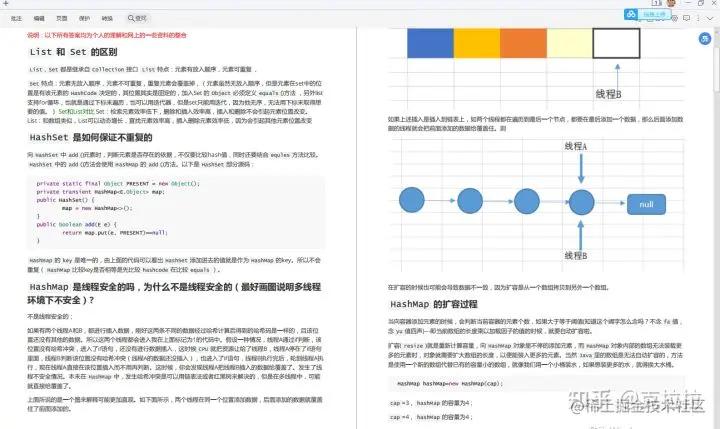Screen dimensions: 720x429
Task: Click the '线程B' label under the color blocks
Action: (x=608, y=94)
